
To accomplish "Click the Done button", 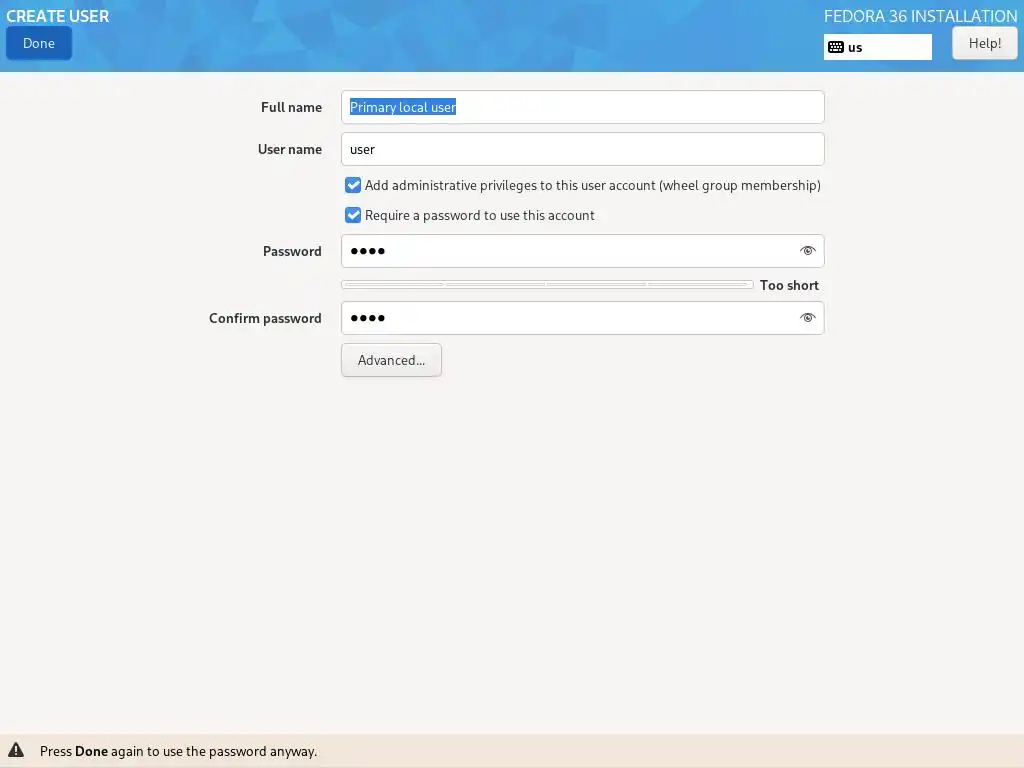I will tap(39, 43).
